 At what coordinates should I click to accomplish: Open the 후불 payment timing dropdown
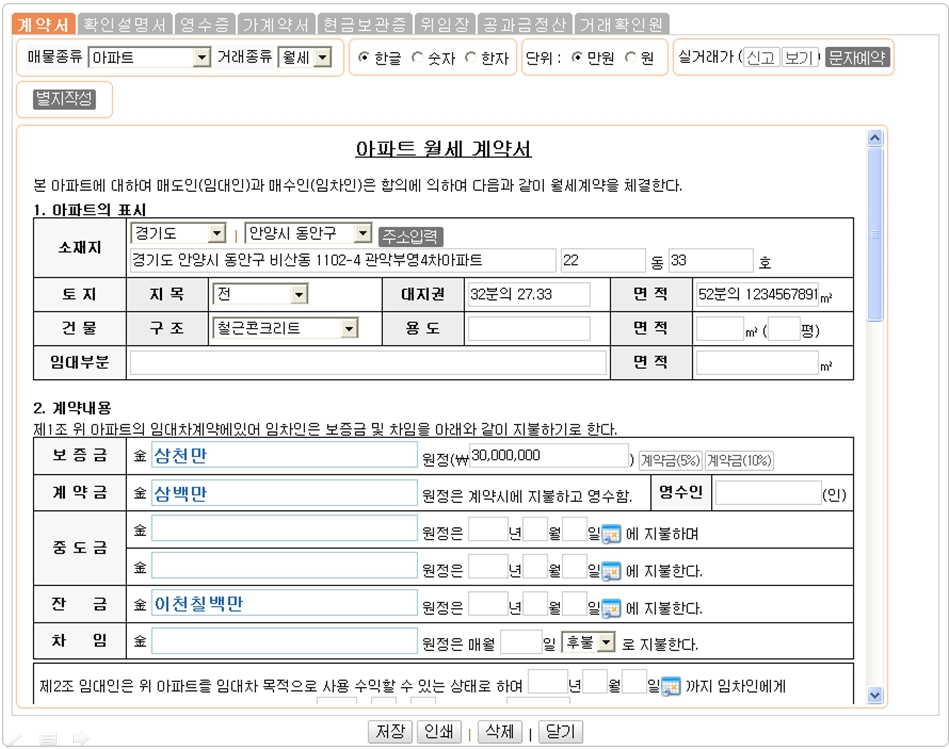[590, 642]
